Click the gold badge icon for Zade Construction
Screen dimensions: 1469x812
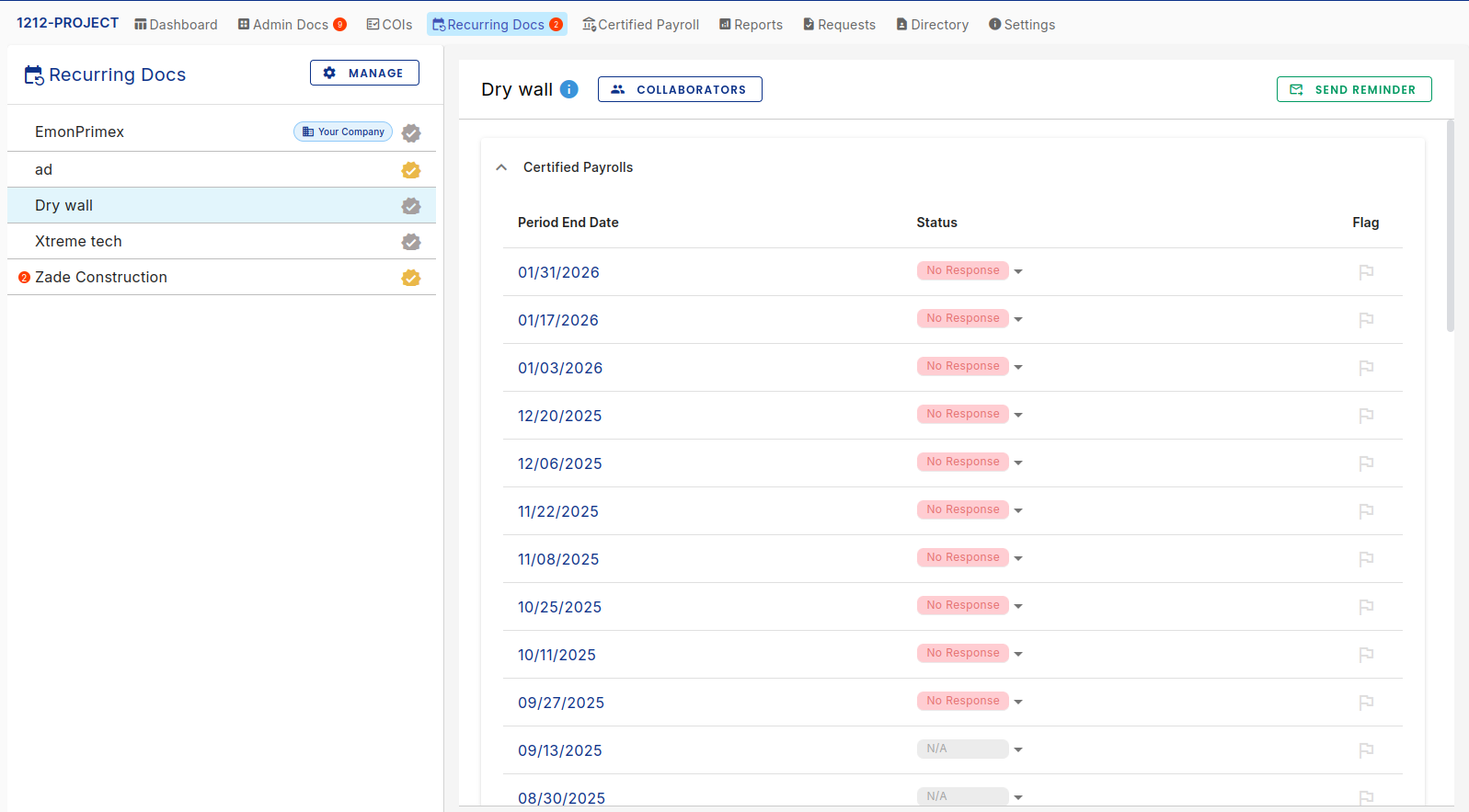pos(411,278)
